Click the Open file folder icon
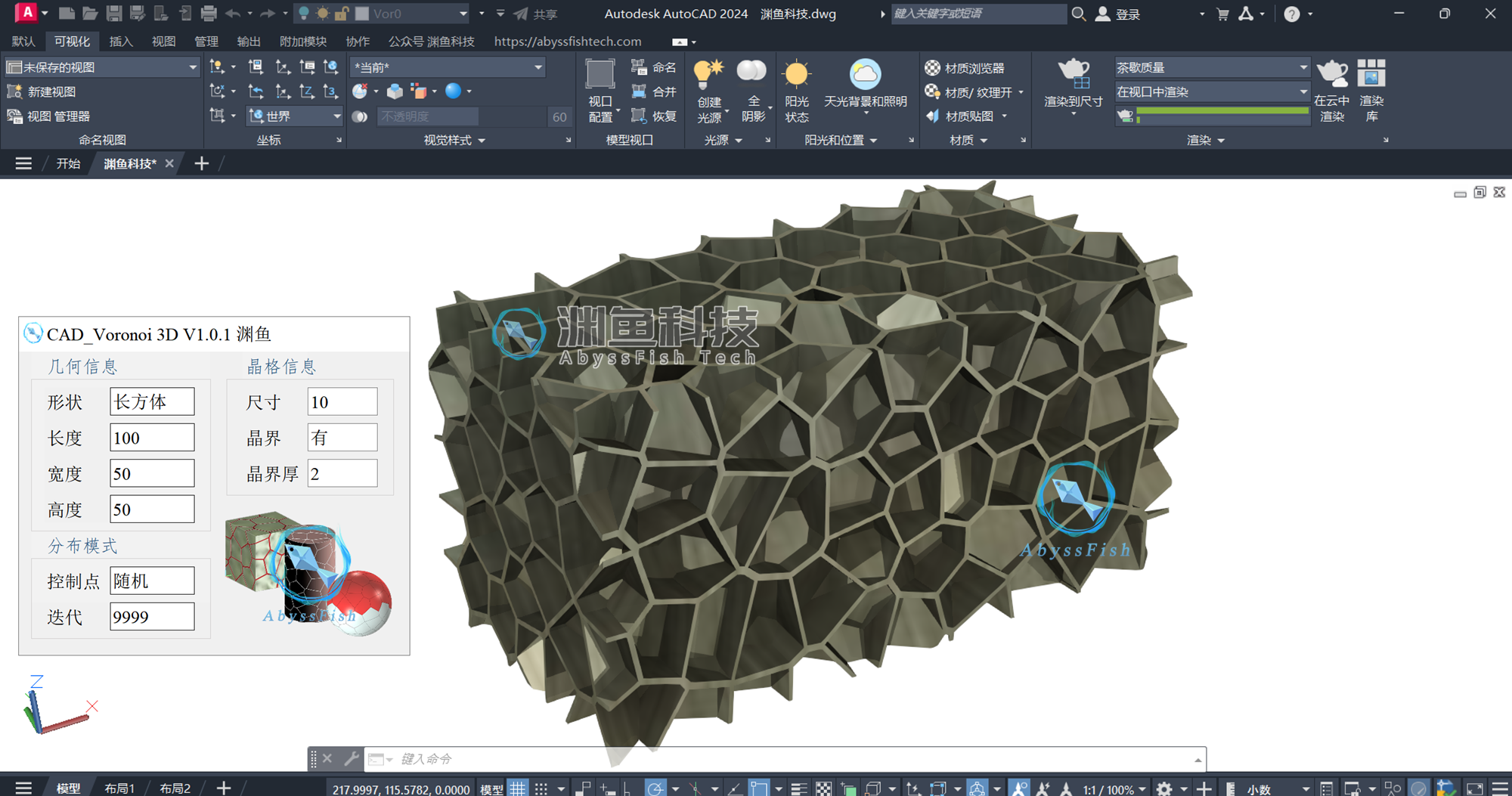The height and width of the screenshot is (796, 1512). click(x=91, y=14)
